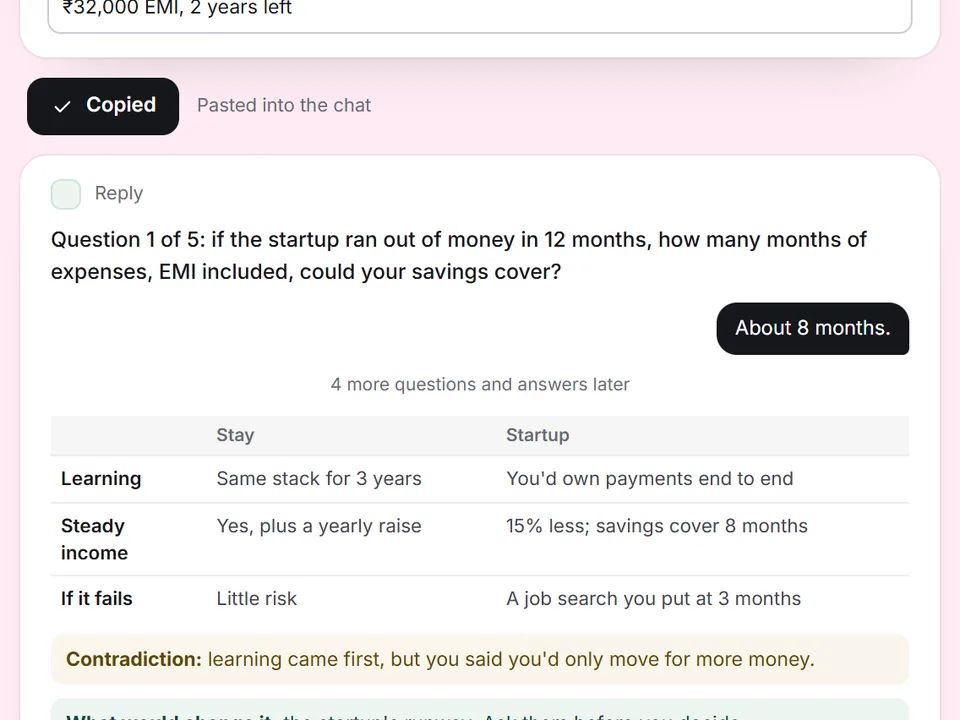Viewport: 960px width, 720px height.
Task: Click '15% less; savings cover 8 months' cell
Action: pyautogui.click(x=657, y=526)
